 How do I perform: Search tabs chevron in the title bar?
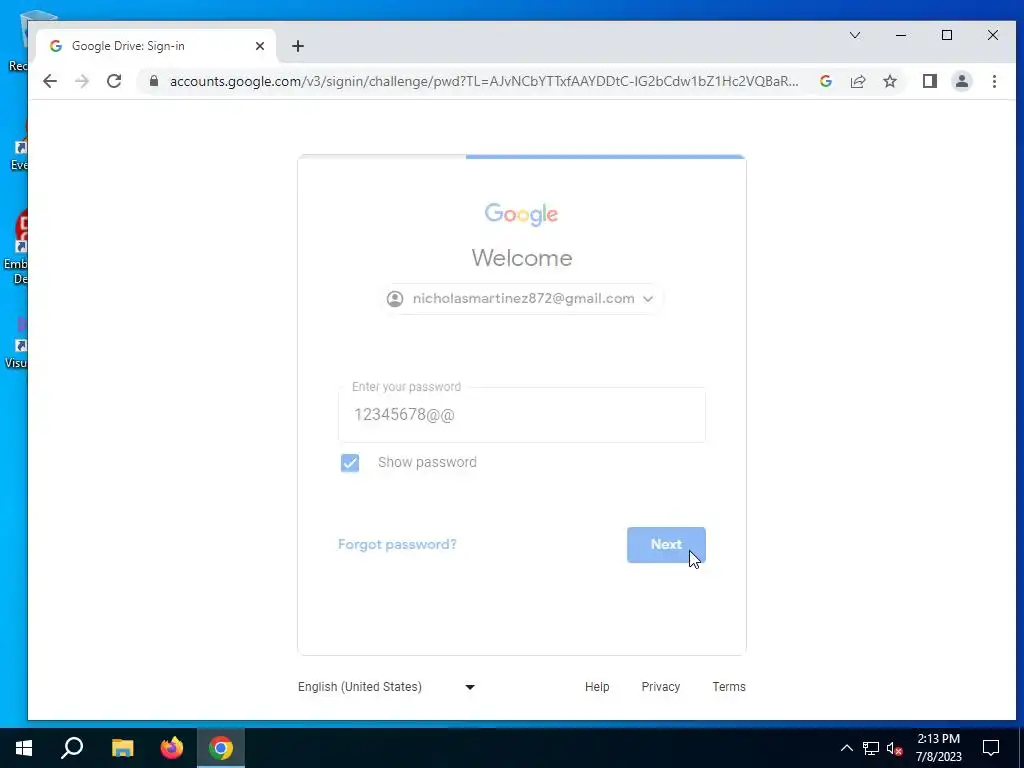coord(855,35)
